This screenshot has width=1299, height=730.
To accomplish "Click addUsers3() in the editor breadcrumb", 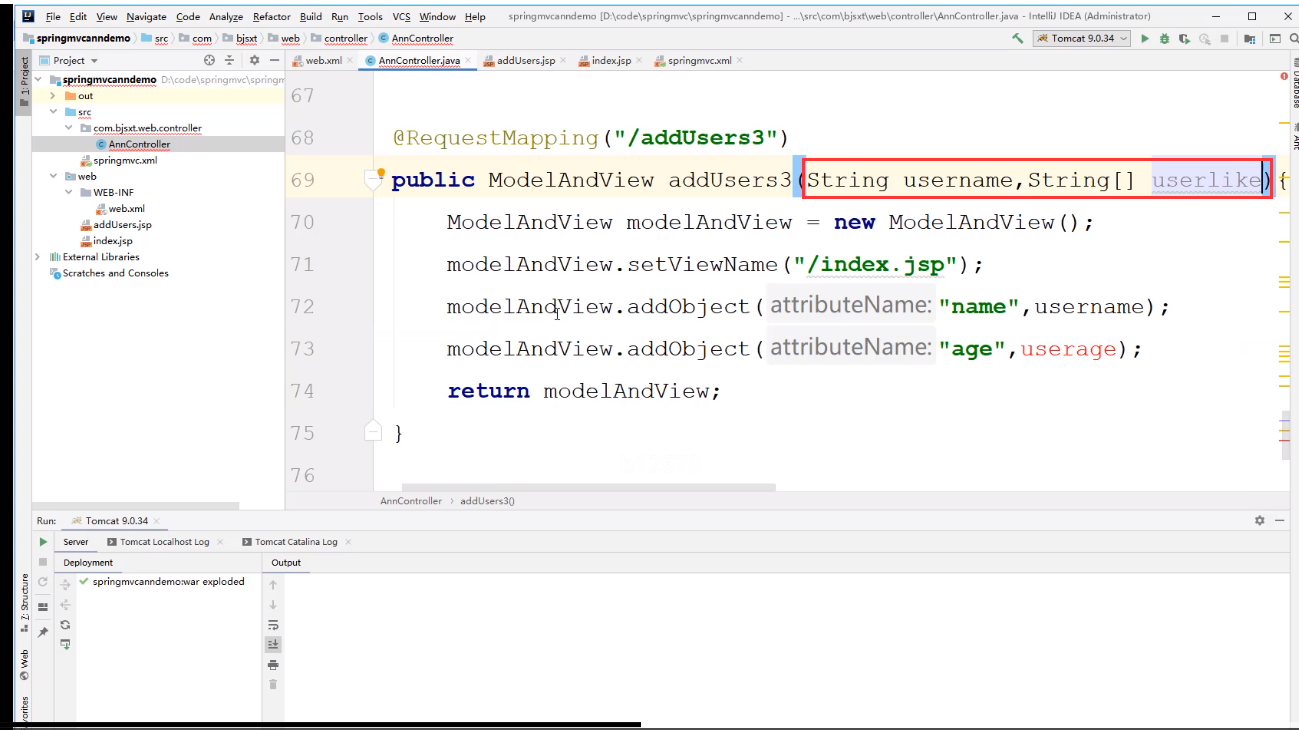I will click(487, 501).
